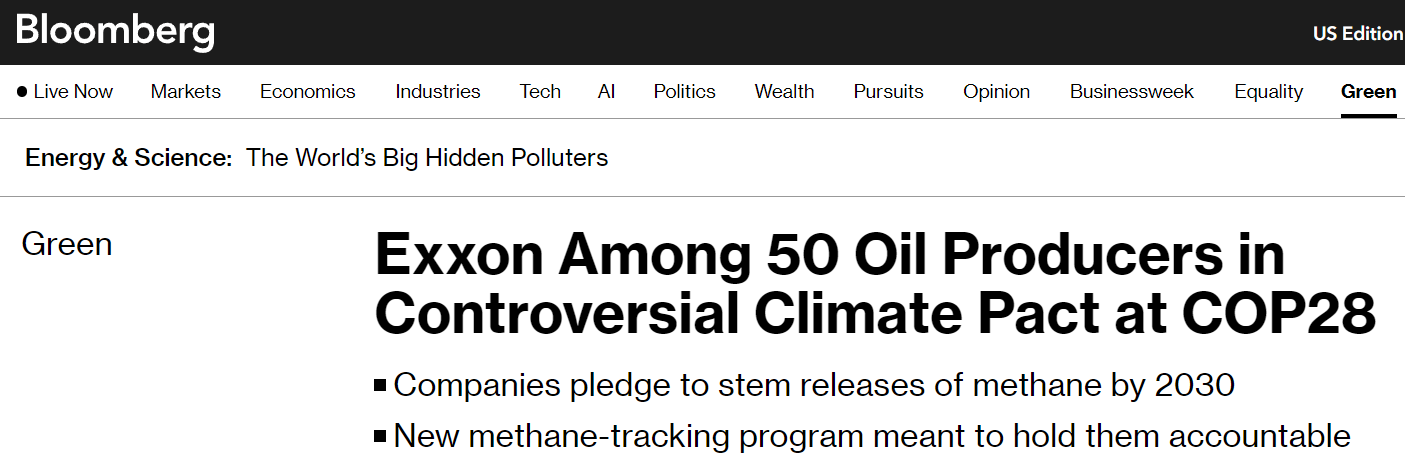The height and width of the screenshot is (470, 1405).
Task: Select Pursuits in the navigation
Action: (888, 92)
